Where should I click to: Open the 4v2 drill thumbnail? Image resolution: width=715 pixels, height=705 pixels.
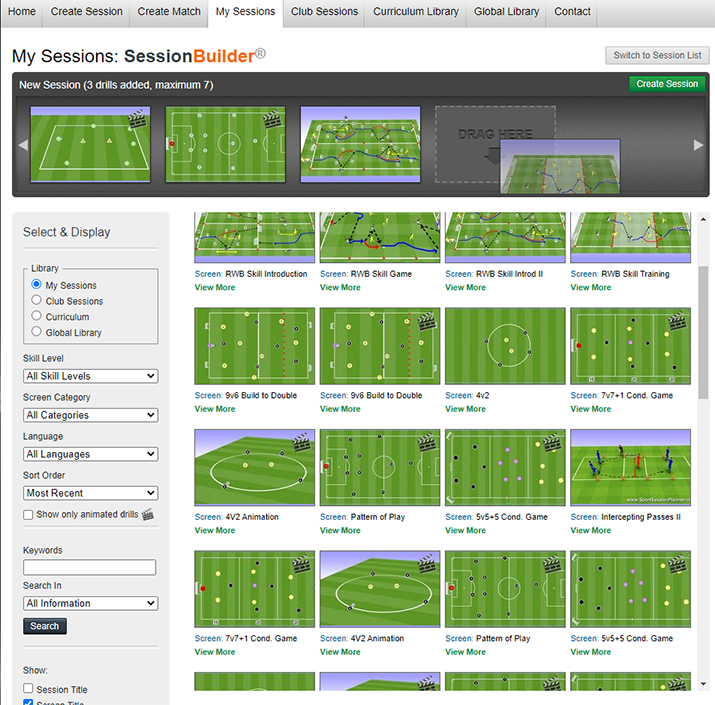point(505,346)
